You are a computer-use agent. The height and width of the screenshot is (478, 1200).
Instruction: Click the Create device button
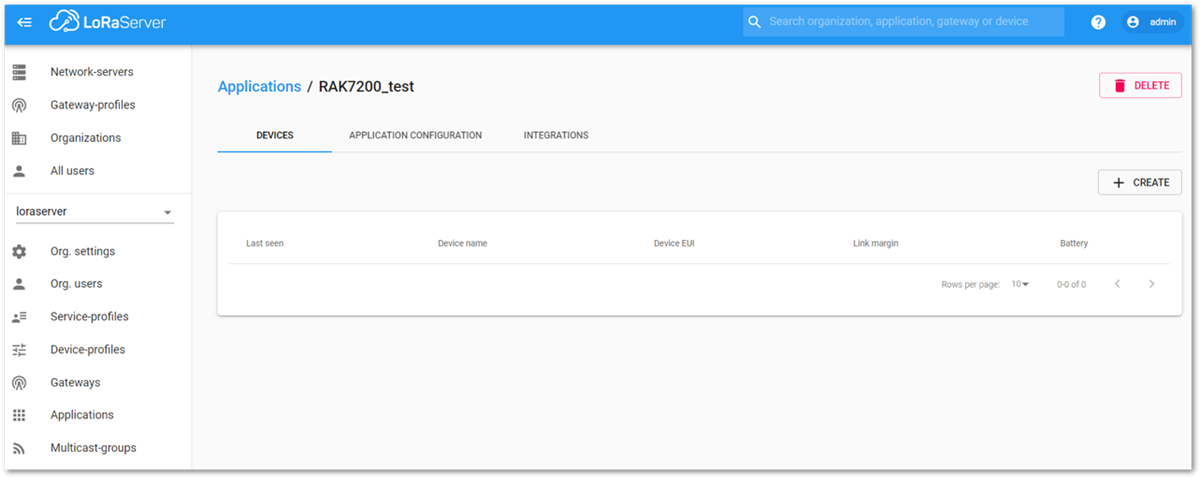(1140, 183)
